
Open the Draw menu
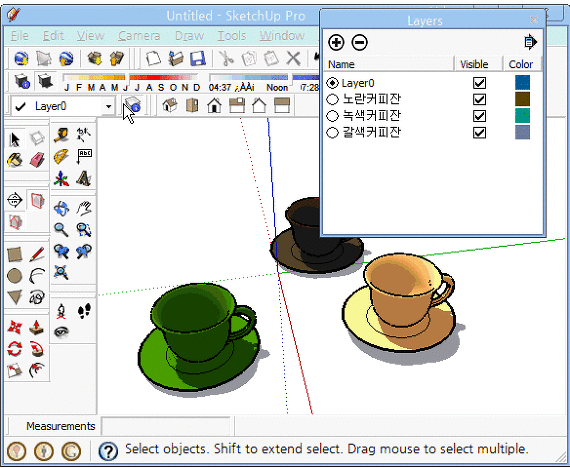tap(189, 36)
